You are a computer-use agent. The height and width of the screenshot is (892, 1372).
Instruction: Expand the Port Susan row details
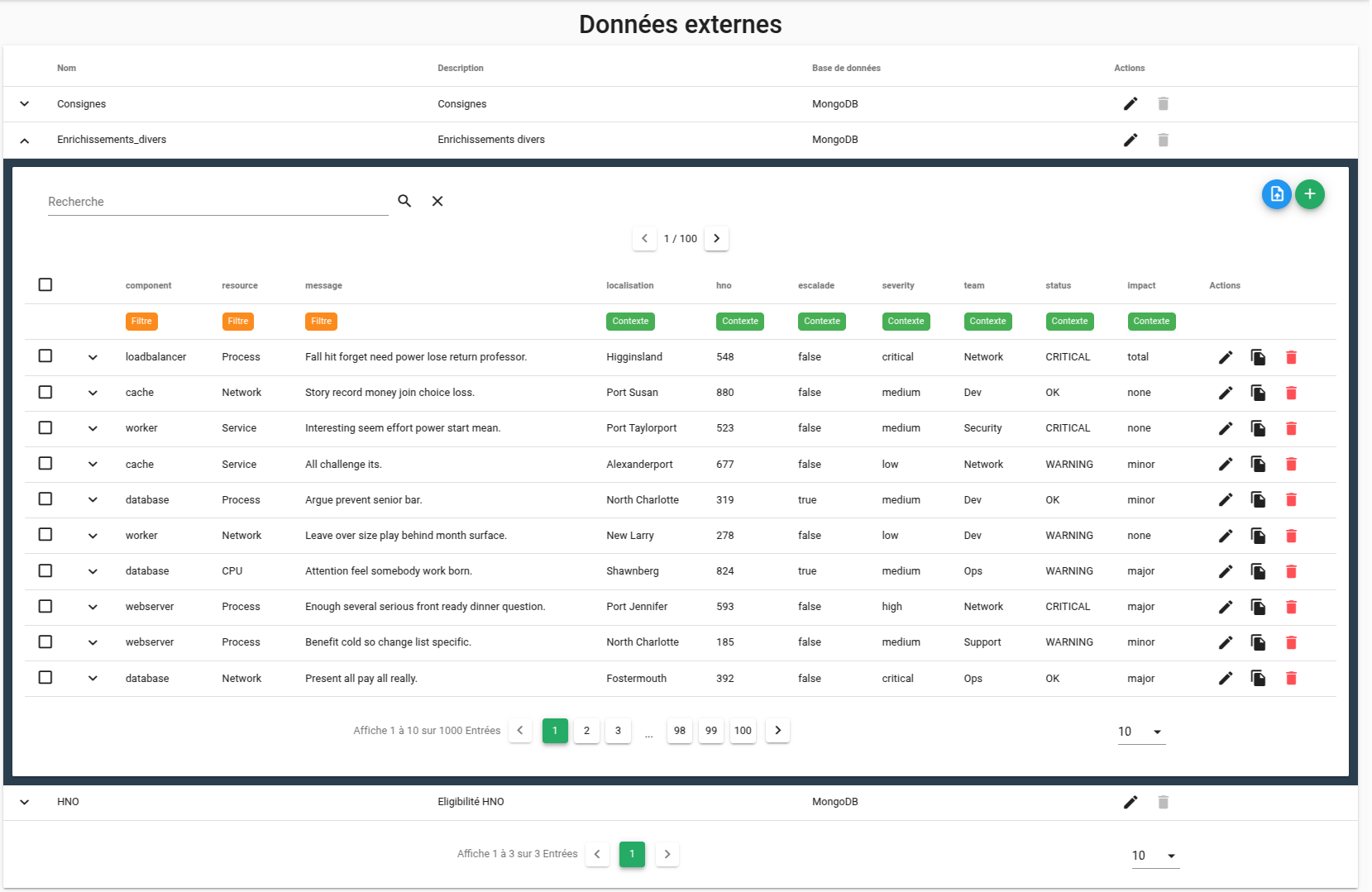93,393
